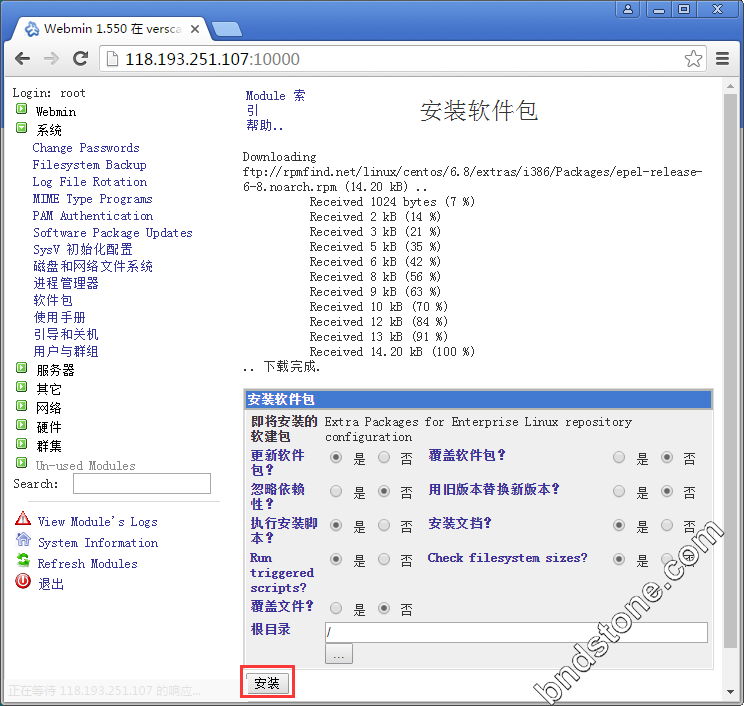Image resolution: width=744 pixels, height=706 pixels.
Task: Select 否 for Run triggered scripts?
Action: [x=384, y=559]
